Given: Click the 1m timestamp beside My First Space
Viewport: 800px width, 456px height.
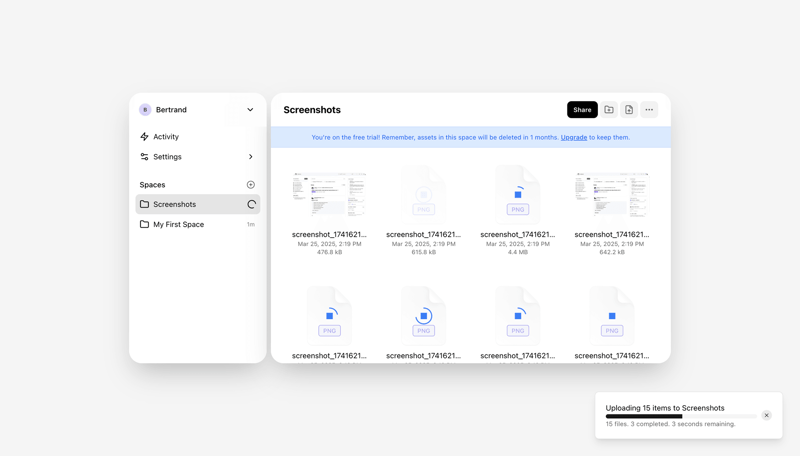Looking at the screenshot, I should coord(251,224).
